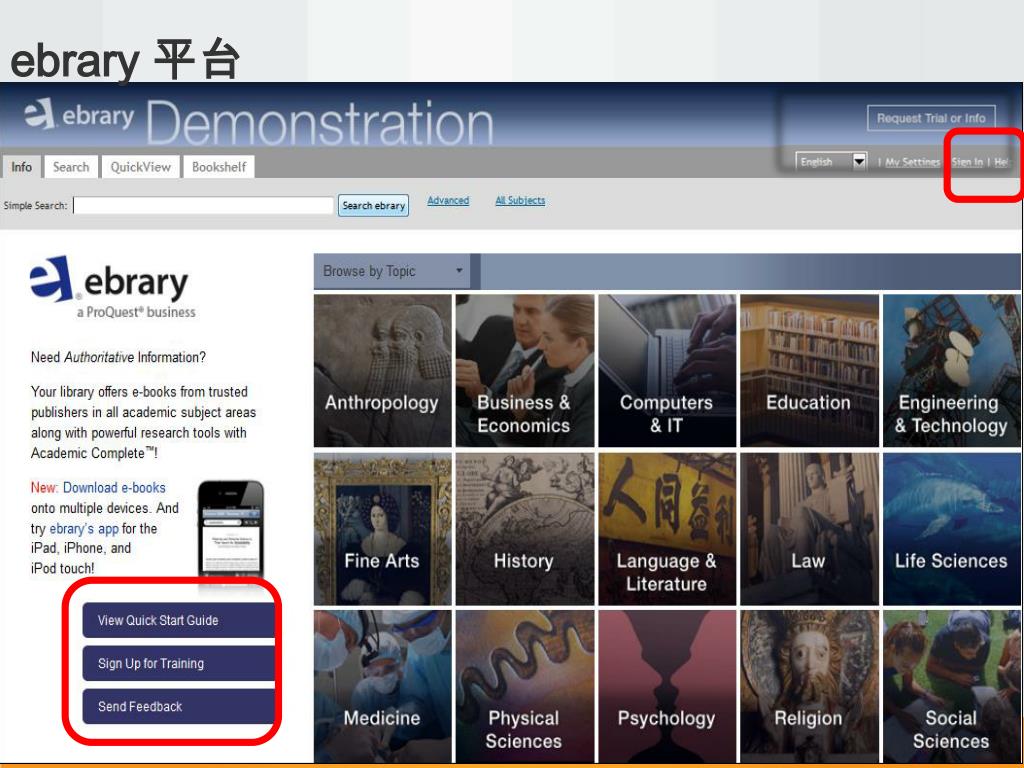Viewport: 1024px width, 768px height.
Task: Follow the ebrary's app link
Action: [x=84, y=528]
